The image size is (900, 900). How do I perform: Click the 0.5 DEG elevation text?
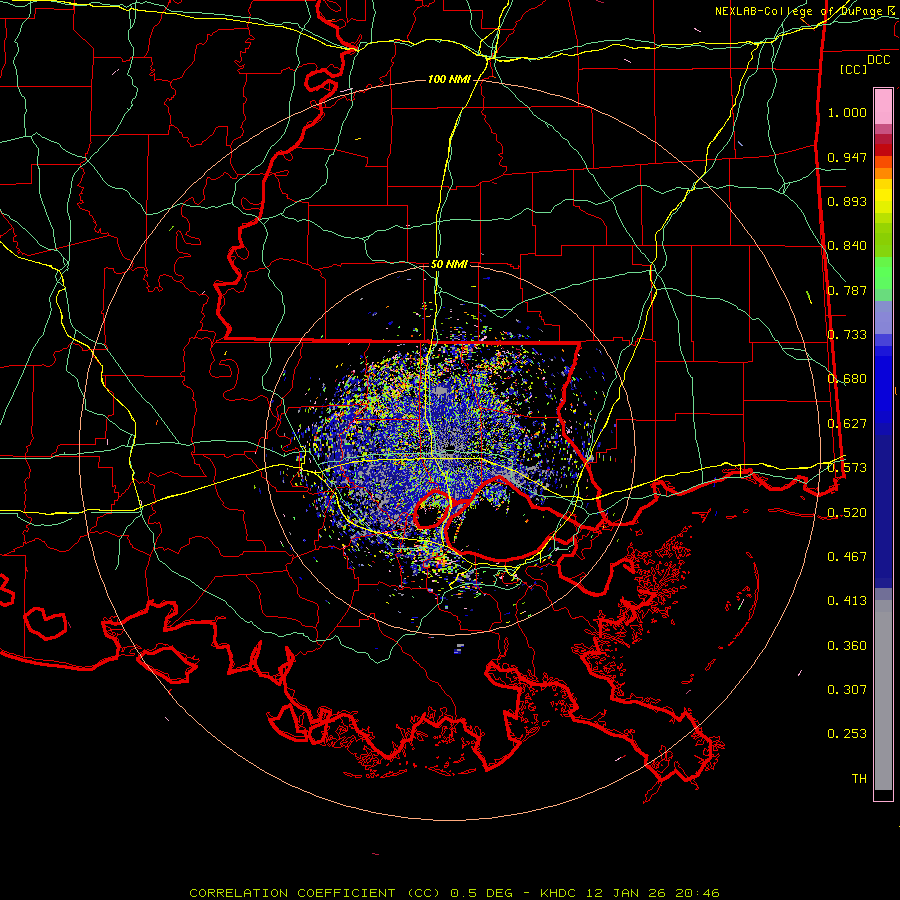pos(481,893)
